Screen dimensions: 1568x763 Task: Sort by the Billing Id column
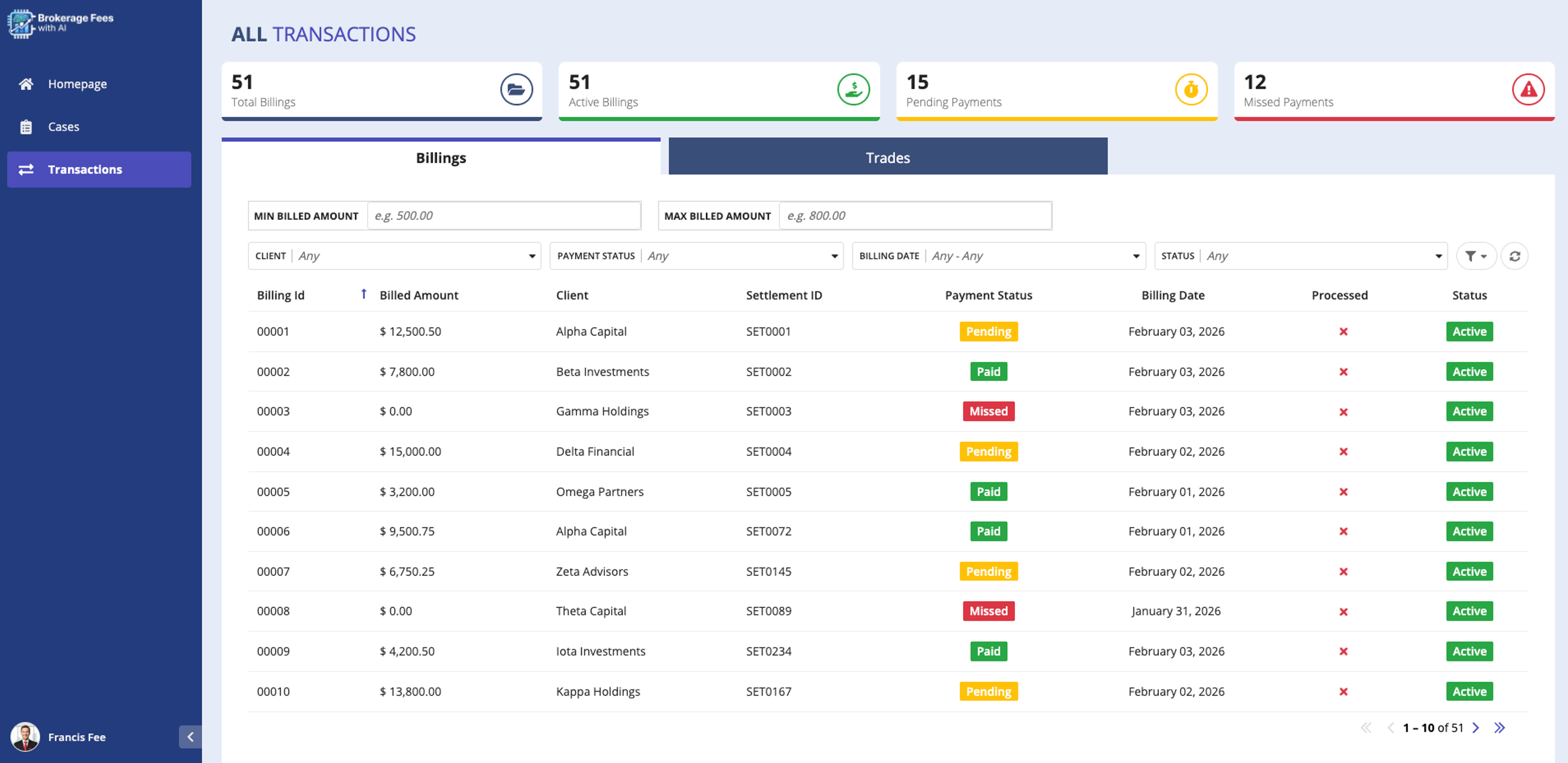click(281, 295)
